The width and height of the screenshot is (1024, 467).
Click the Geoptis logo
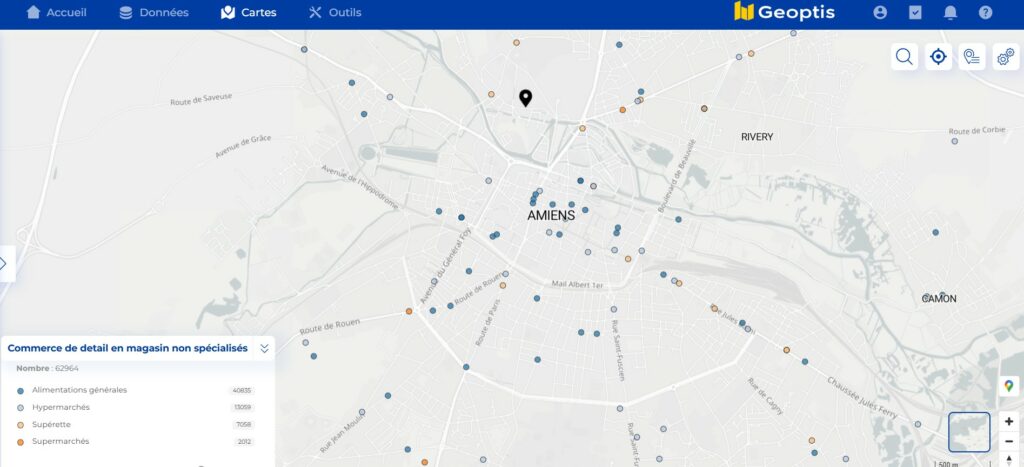(784, 12)
